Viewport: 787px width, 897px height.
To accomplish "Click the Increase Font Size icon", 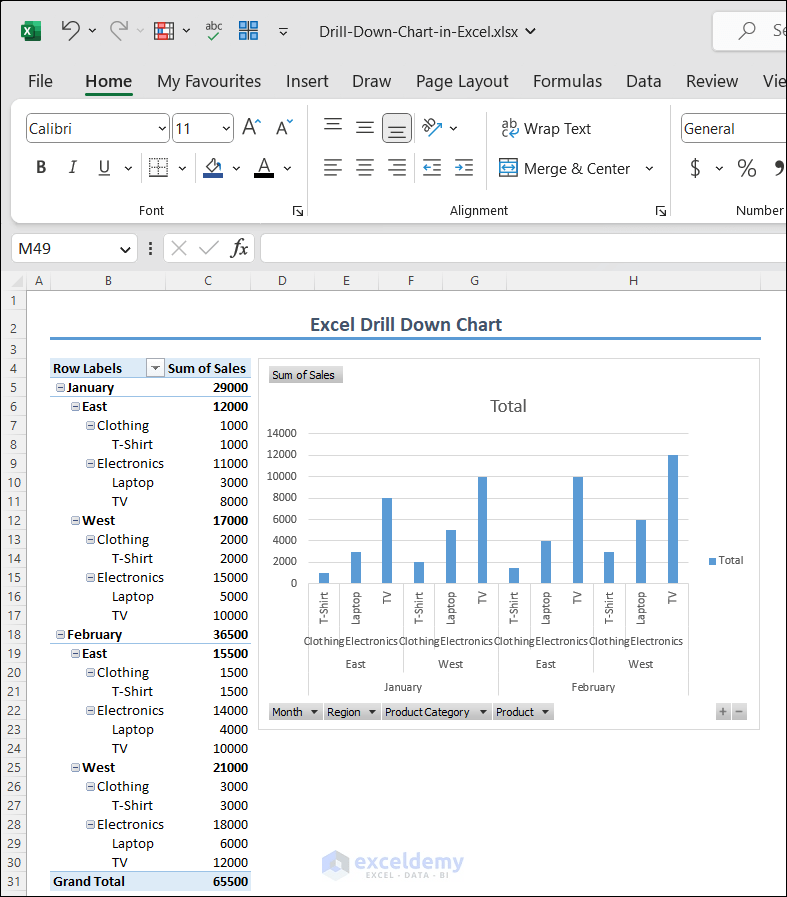I will coord(251,127).
